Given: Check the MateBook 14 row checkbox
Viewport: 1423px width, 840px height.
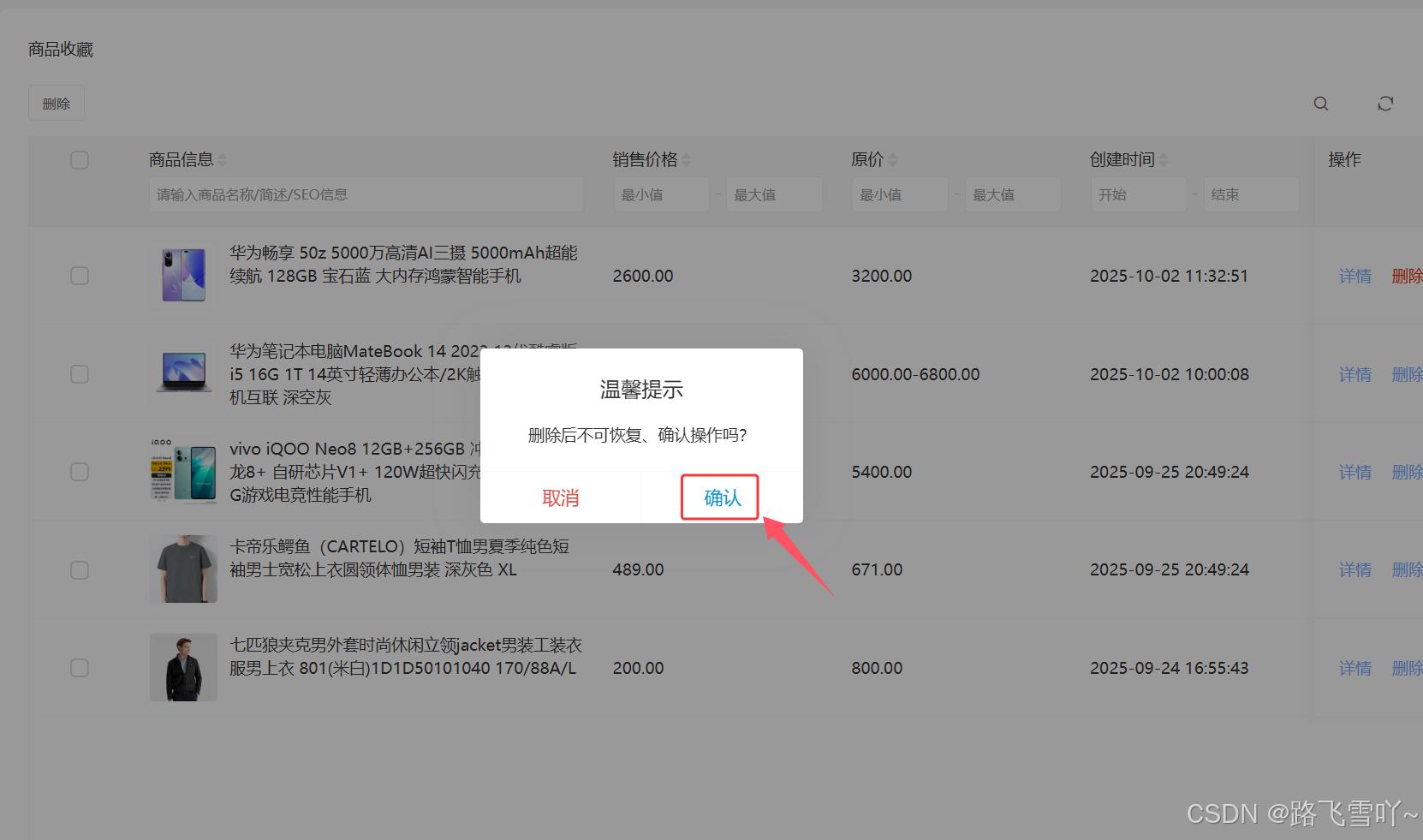Looking at the screenshot, I should [x=80, y=374].
